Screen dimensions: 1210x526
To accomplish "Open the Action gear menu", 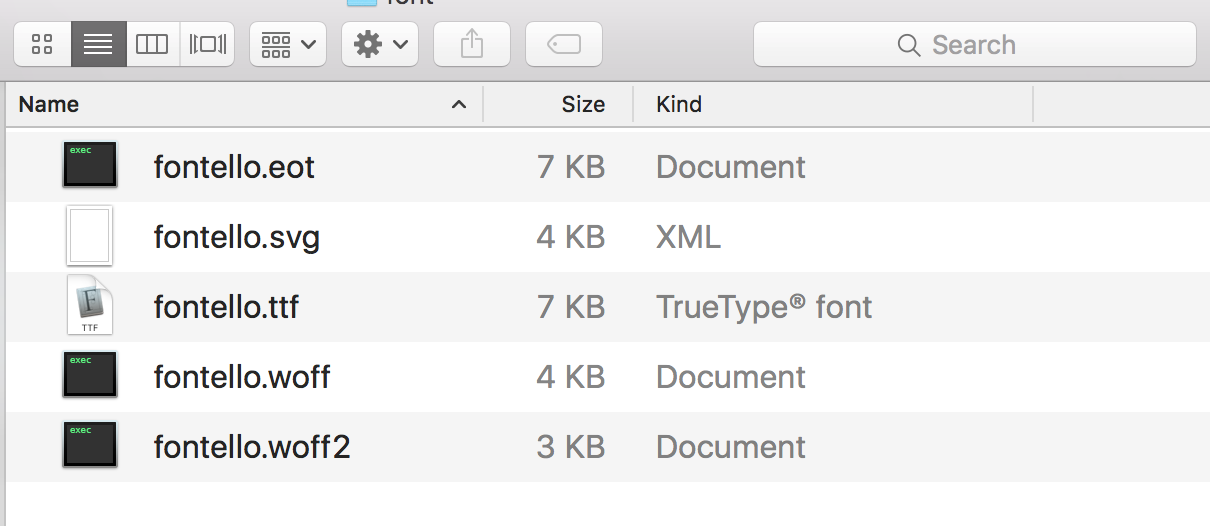I will (380, 45).
